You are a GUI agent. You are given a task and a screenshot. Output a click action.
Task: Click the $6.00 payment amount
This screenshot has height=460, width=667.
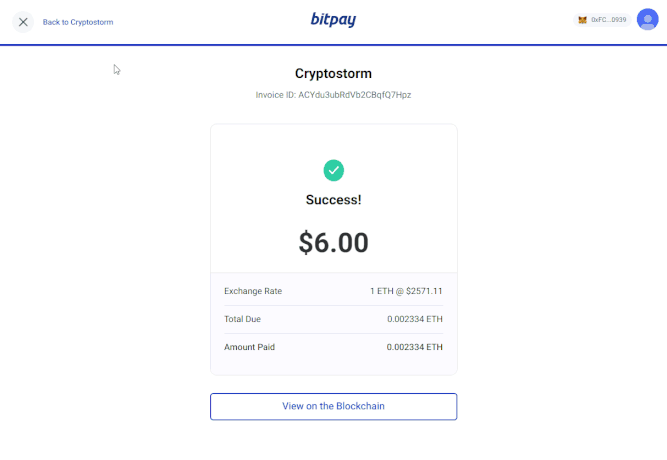tap(333, 242)
